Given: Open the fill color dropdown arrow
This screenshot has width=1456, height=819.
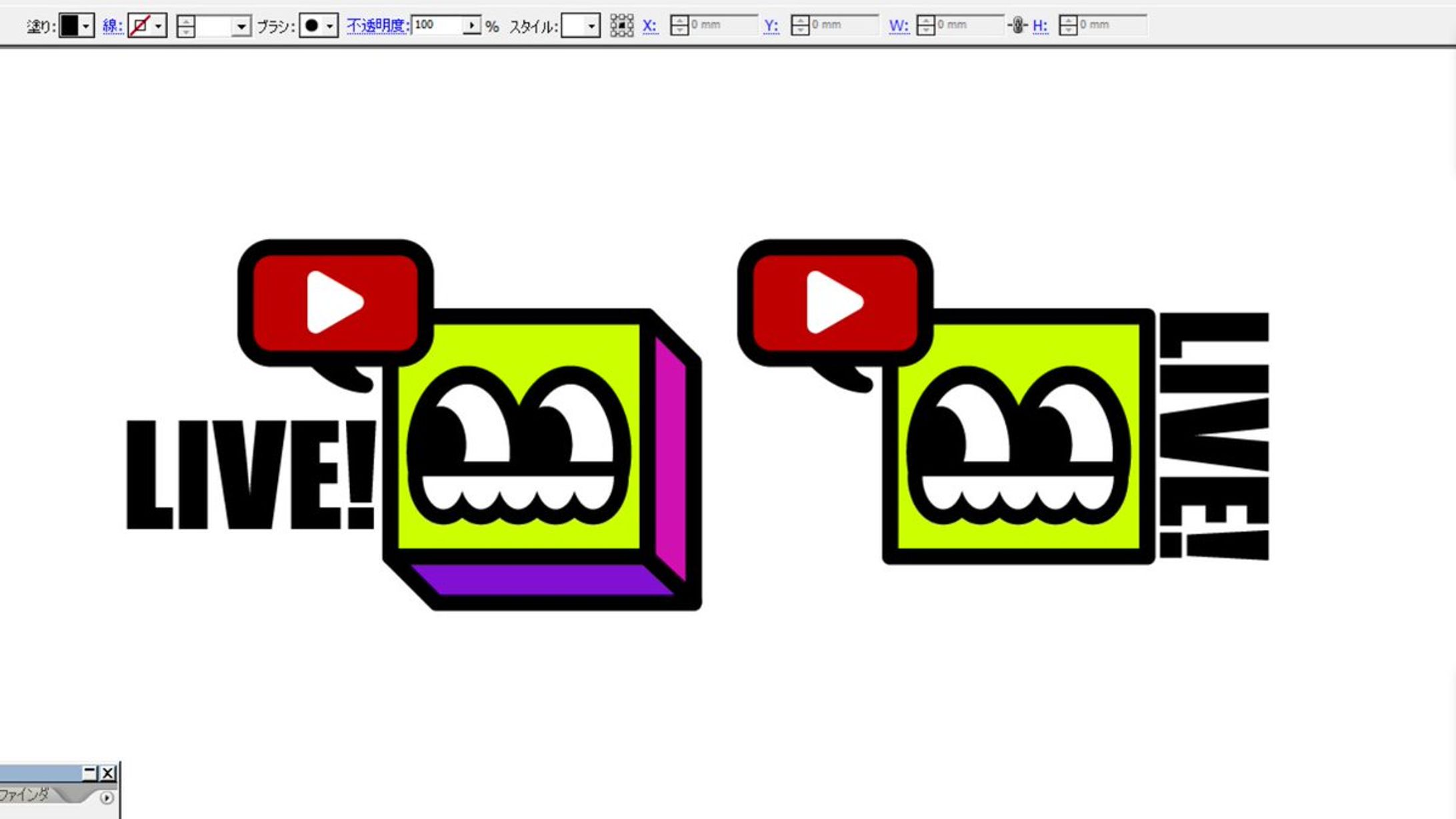Looking at the screenshot, I should coord(86,26).
